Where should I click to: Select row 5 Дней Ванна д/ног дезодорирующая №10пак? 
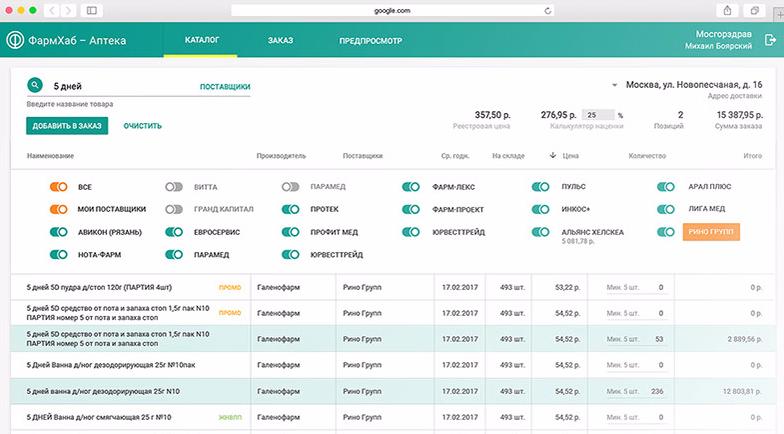(x=392, y=365)
